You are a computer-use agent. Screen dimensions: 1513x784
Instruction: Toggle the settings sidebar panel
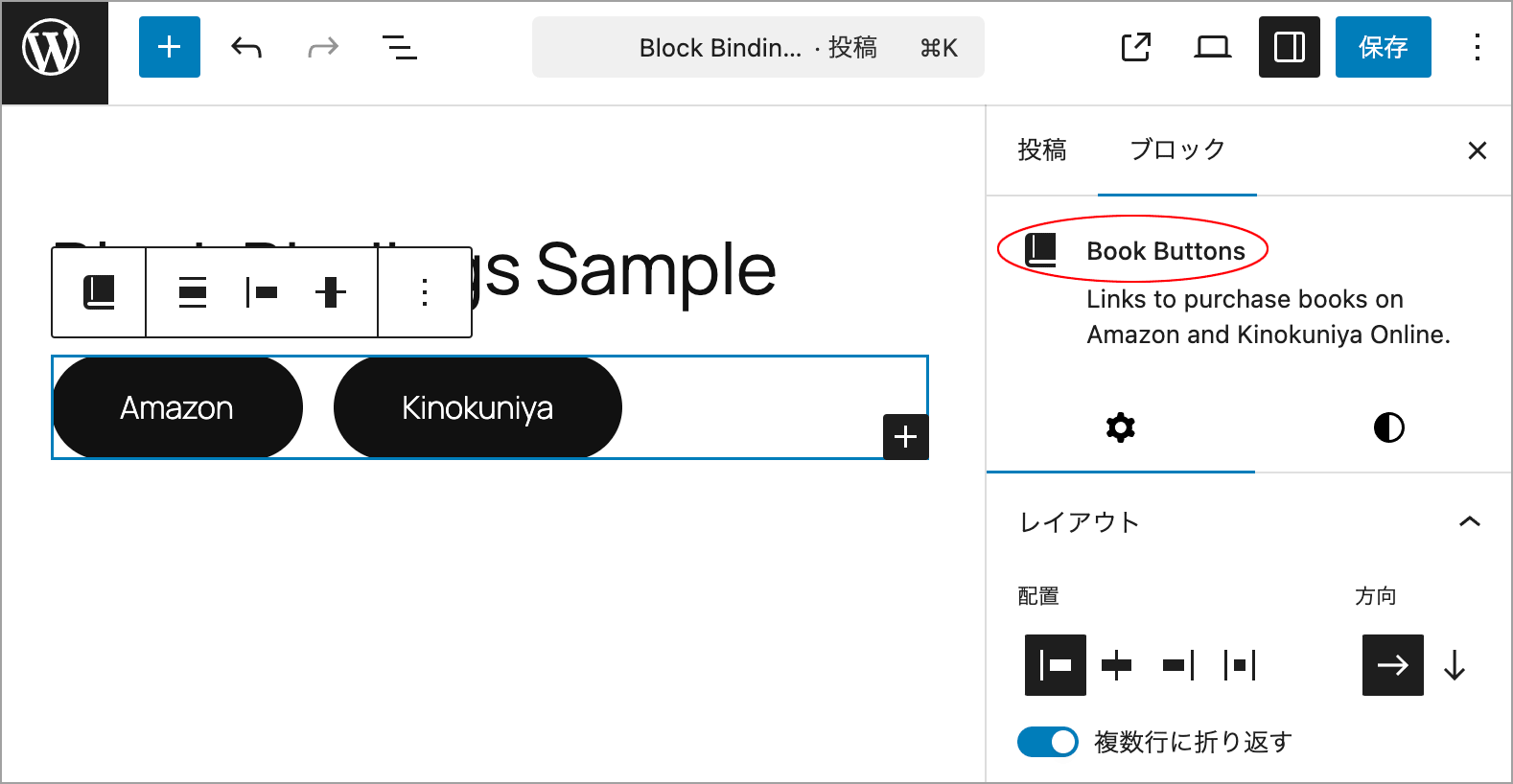(1290, 47)
